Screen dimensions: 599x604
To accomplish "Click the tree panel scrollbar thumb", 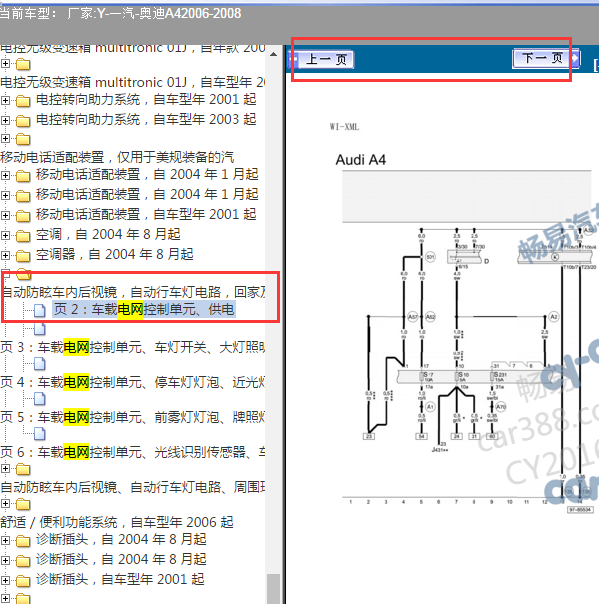I will pyautogui.click(x=273, y=589).
